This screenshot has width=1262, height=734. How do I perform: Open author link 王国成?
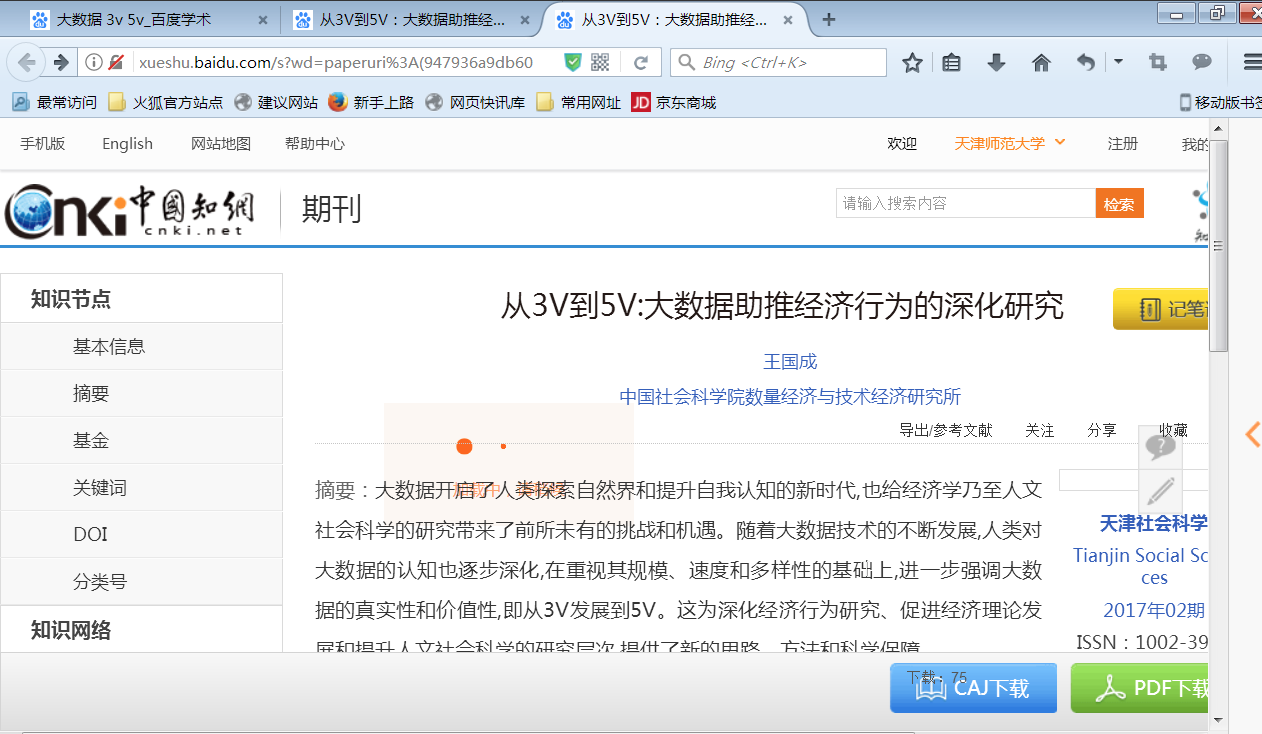(x=790, y=361)
